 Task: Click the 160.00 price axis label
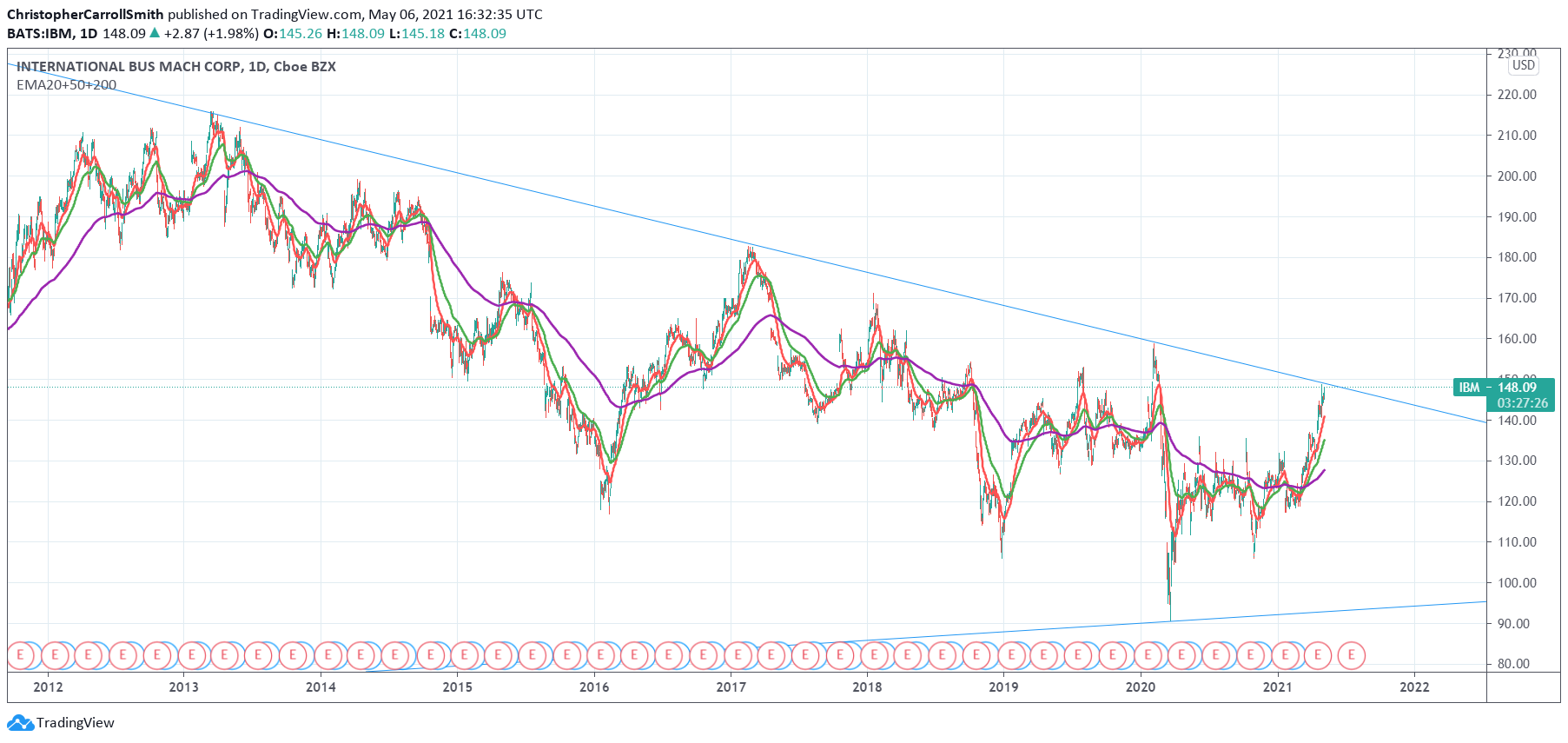click(1517, 339)
